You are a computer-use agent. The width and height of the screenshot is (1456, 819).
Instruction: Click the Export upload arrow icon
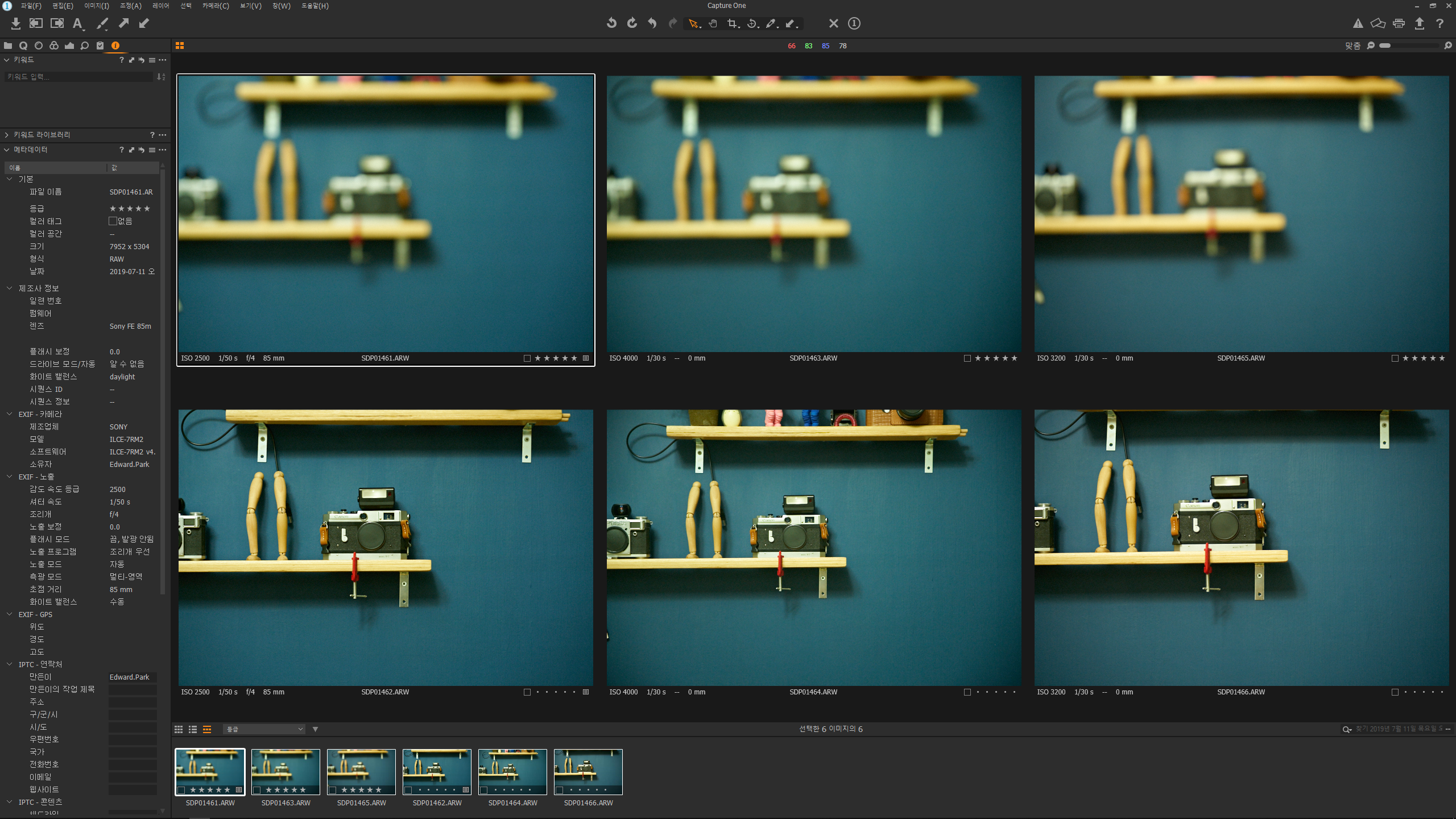point(1419,23)
